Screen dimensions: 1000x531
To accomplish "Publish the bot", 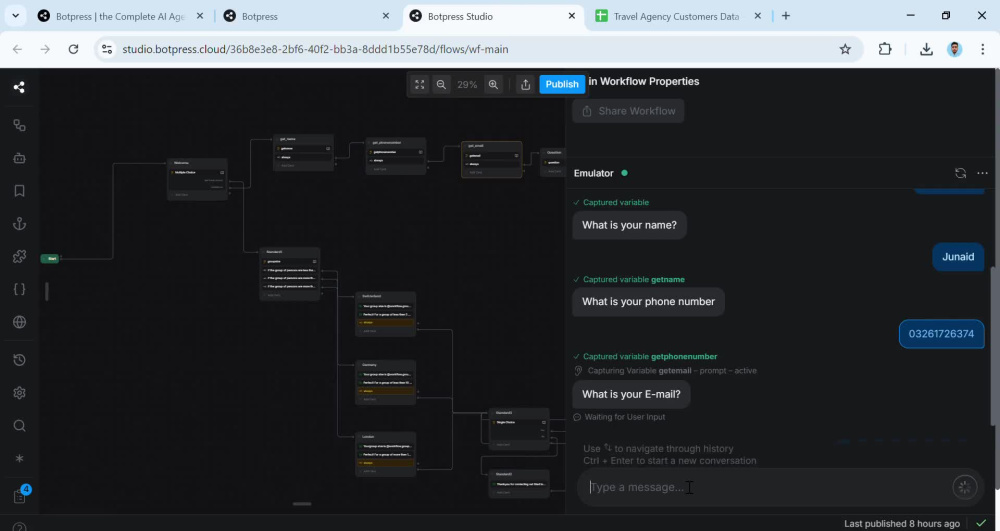I will 562,84.
